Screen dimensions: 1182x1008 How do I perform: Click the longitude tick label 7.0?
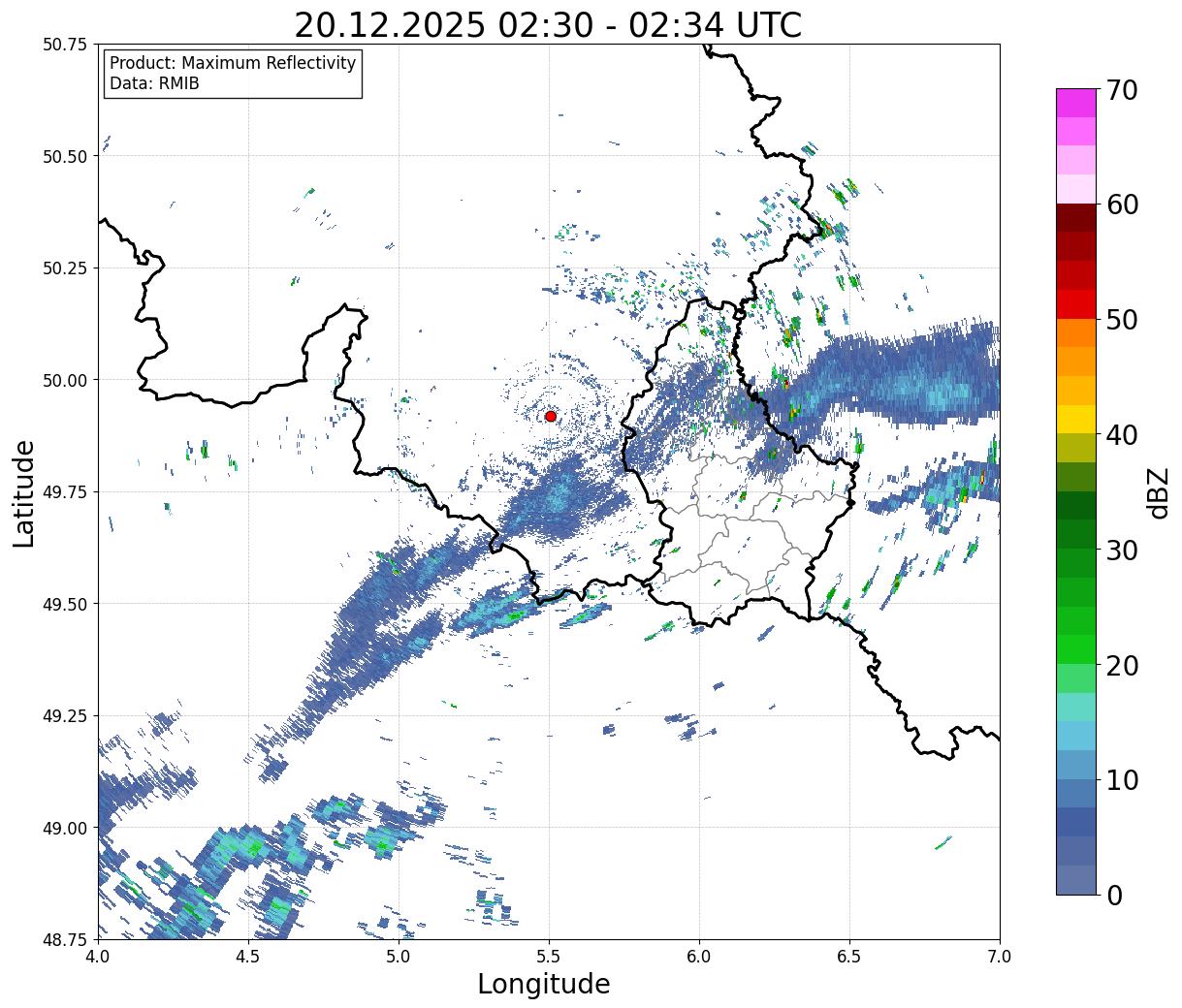1000,957
